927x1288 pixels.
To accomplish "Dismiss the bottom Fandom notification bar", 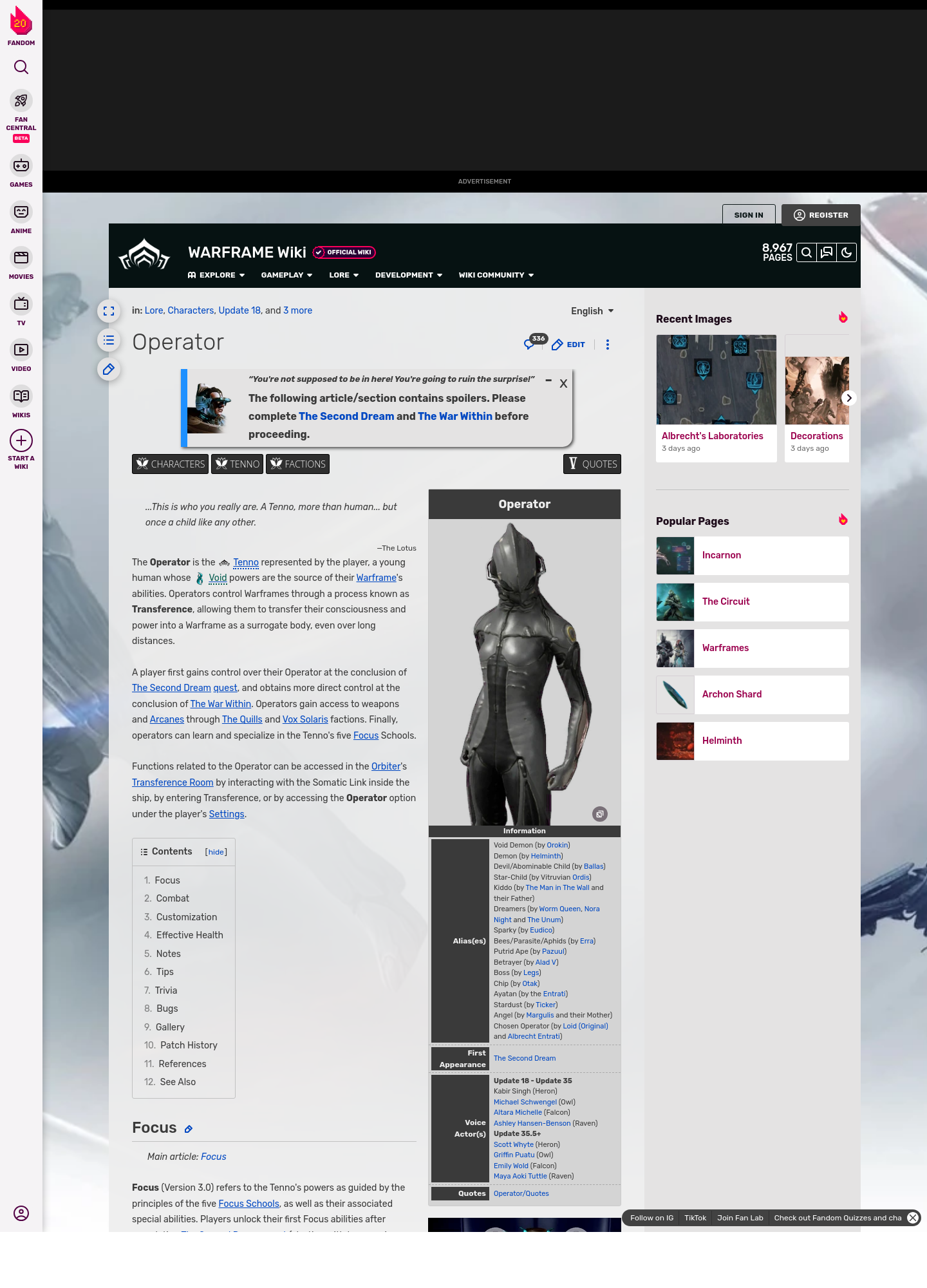I will pos(913,1218).
